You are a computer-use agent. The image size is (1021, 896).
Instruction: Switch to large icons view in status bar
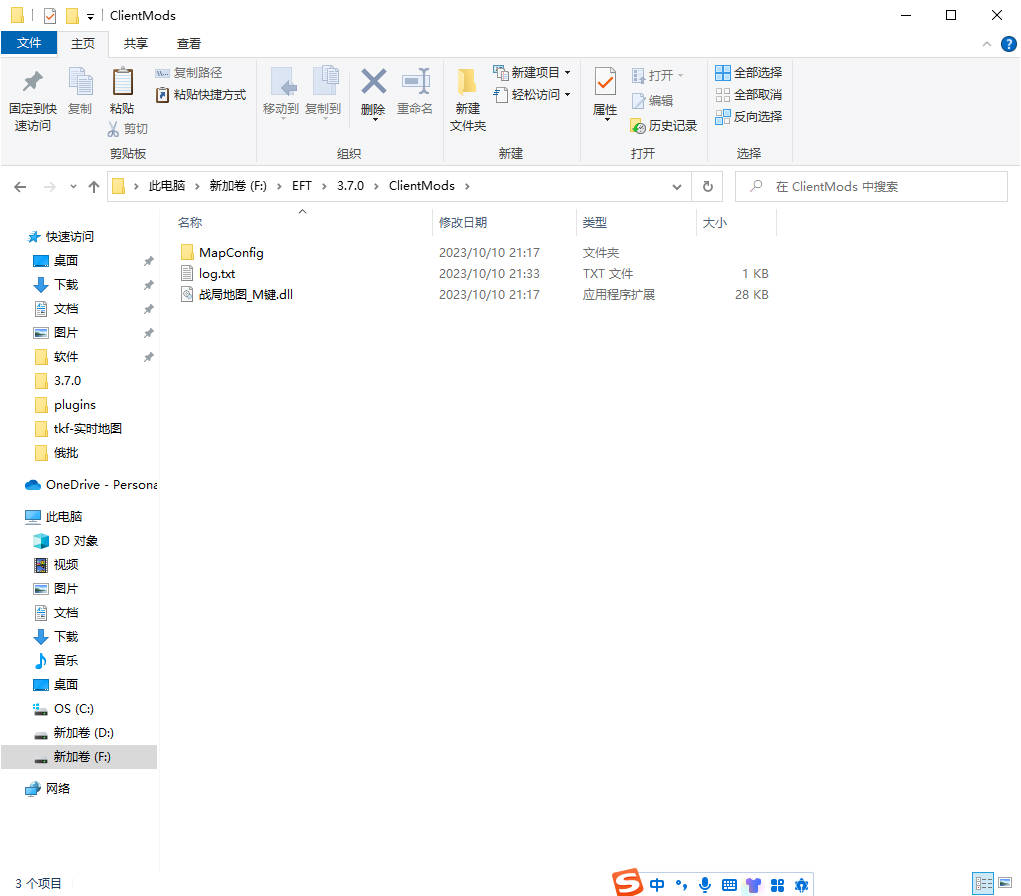tap(1005, 883)
